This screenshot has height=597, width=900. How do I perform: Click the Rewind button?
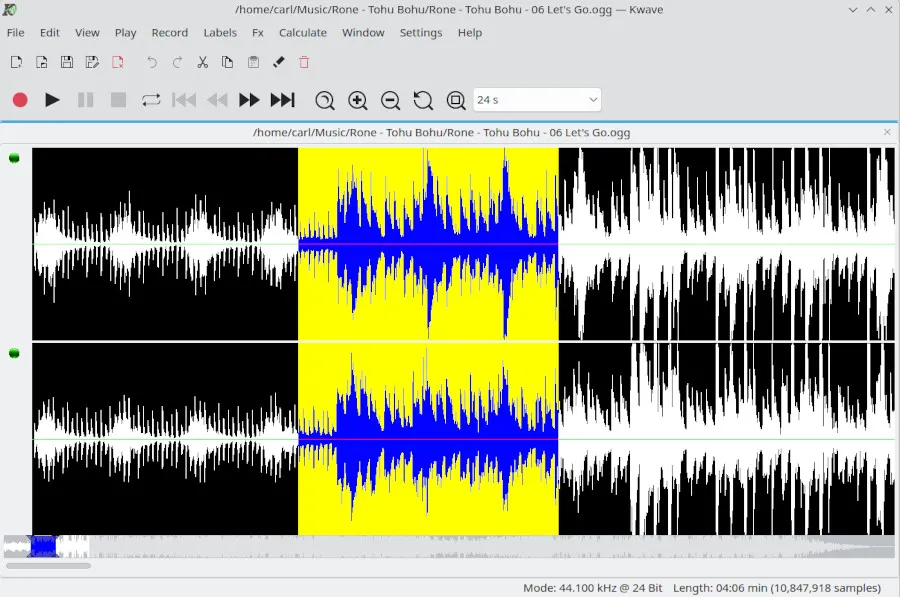[217, 100]
